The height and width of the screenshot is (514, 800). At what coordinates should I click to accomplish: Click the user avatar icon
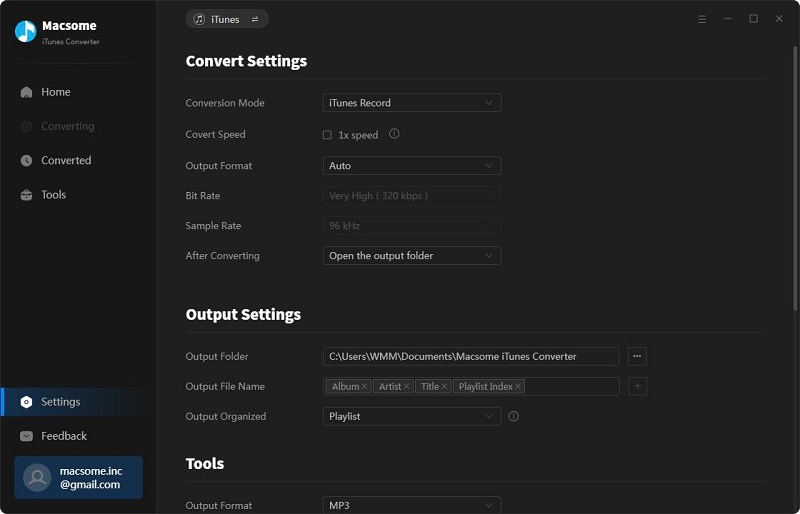coord(37,478)
